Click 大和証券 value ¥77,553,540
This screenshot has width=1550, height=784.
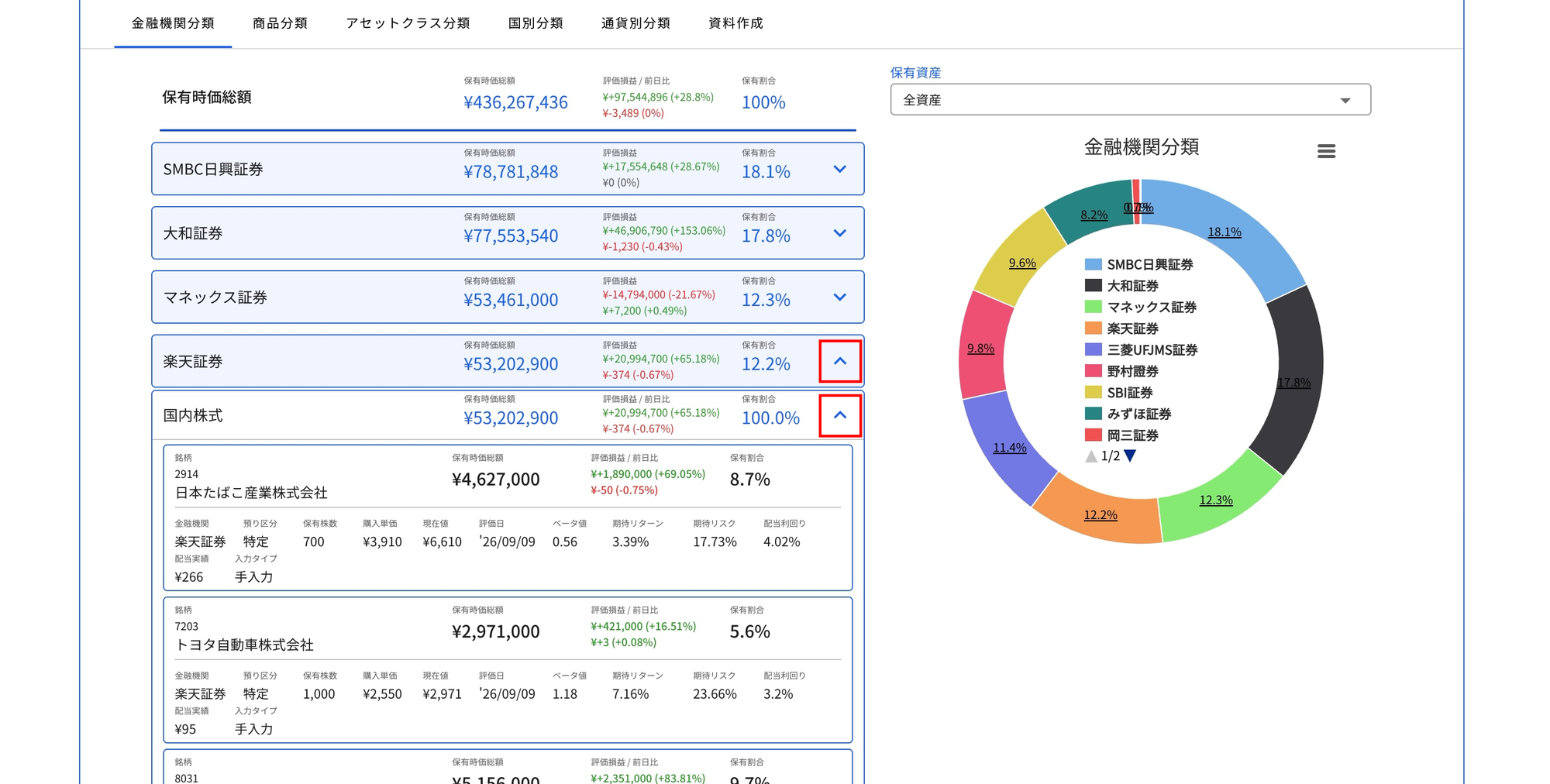(511, 236)
